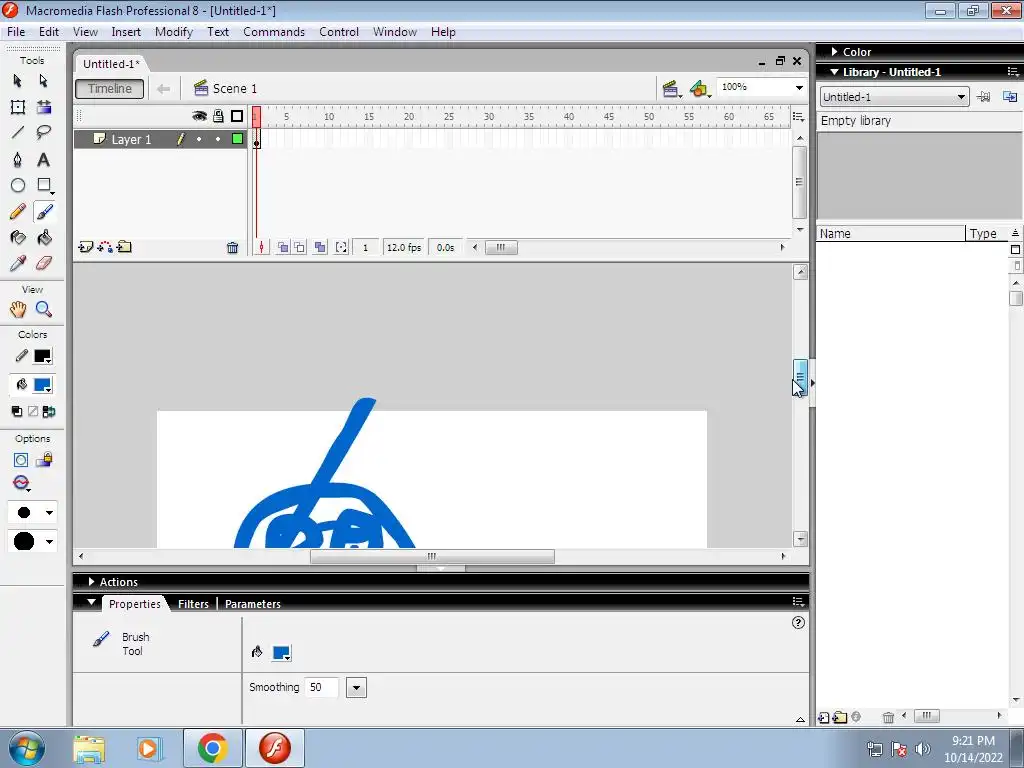
Task: Select the Selection arrow tool
Action: pos(18,81)
